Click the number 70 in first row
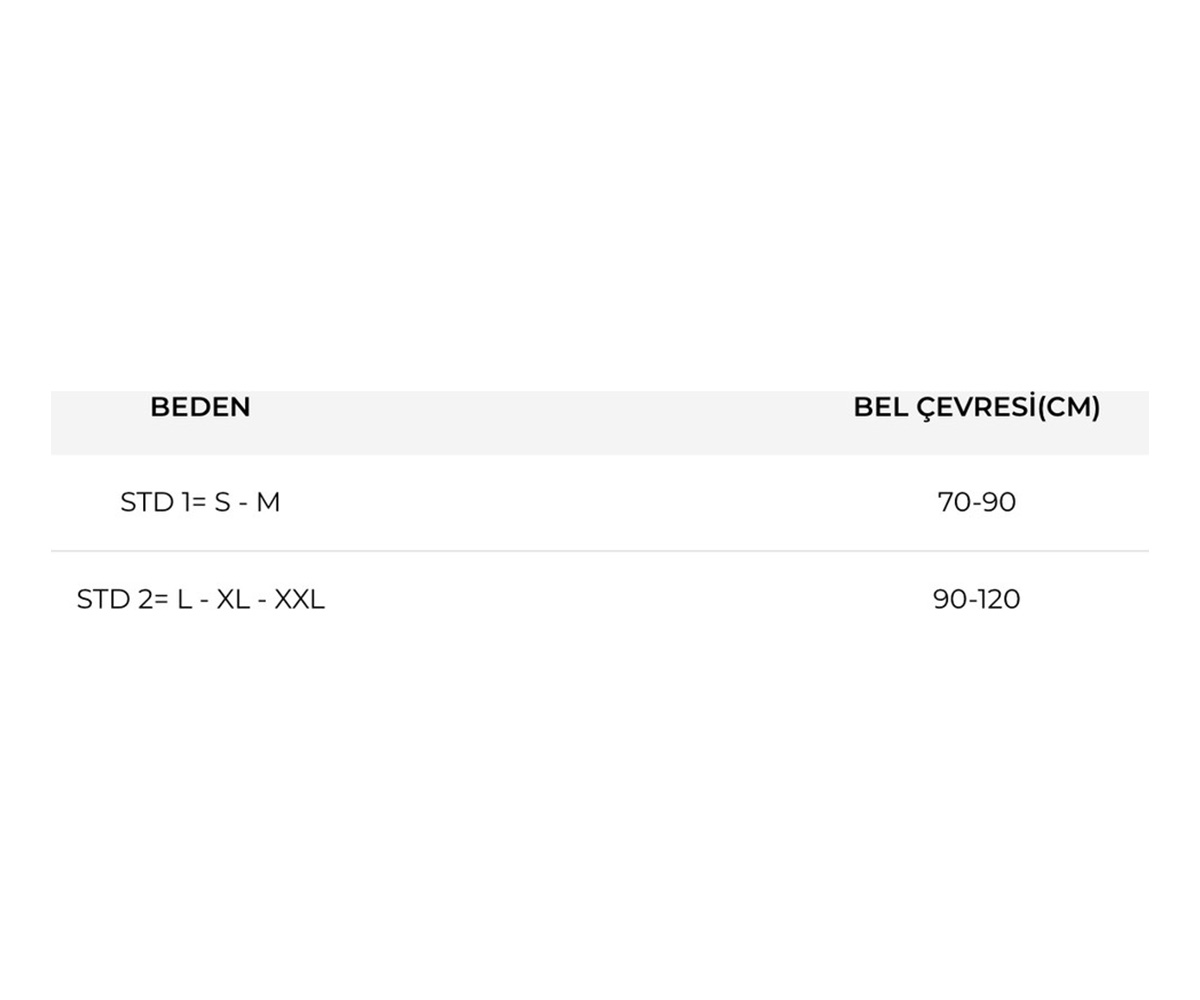Viewport: 1200px width, 1000px height. tap(953, 502)
